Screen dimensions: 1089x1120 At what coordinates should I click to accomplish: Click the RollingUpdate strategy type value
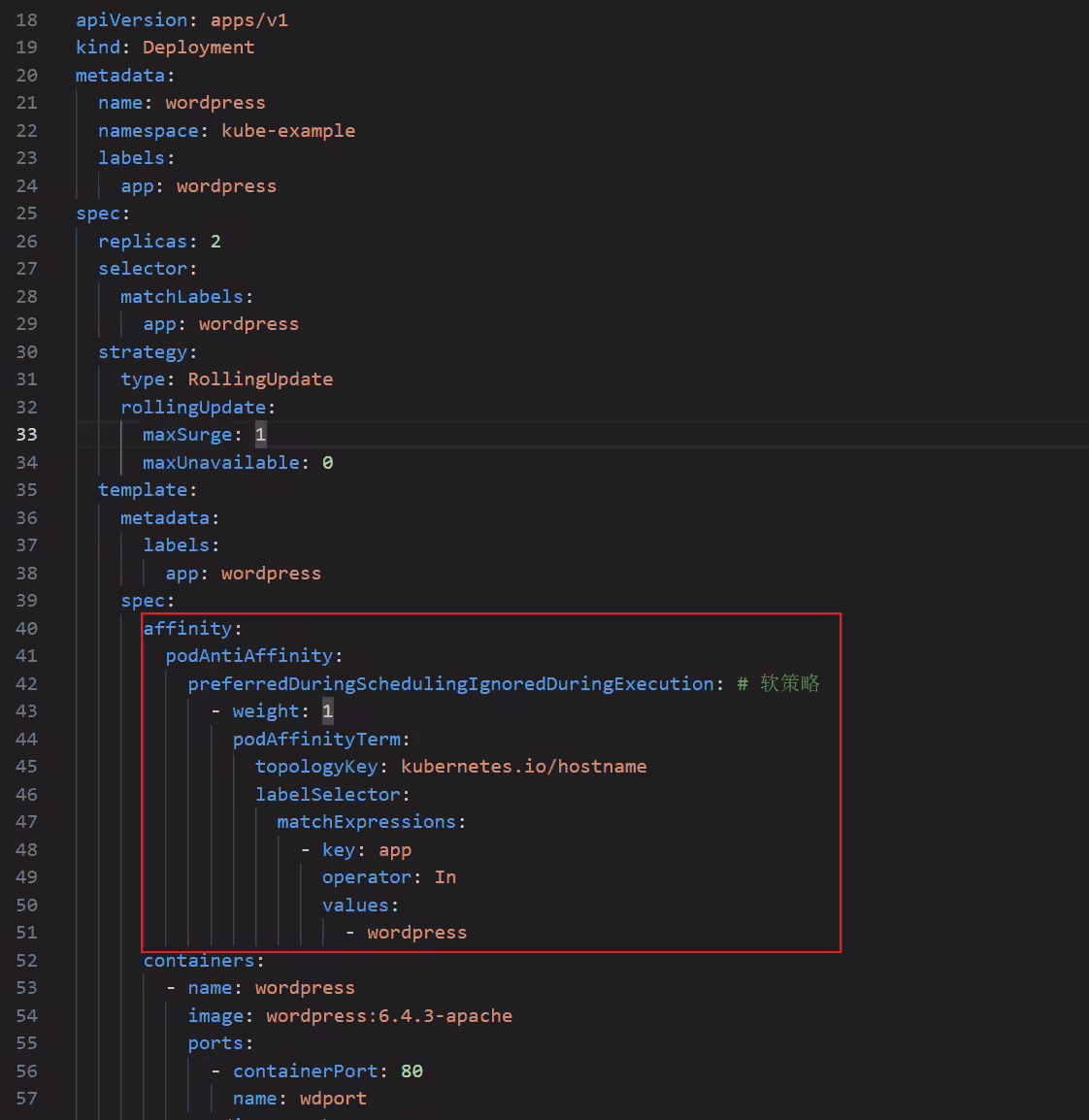tap(261, 379)
